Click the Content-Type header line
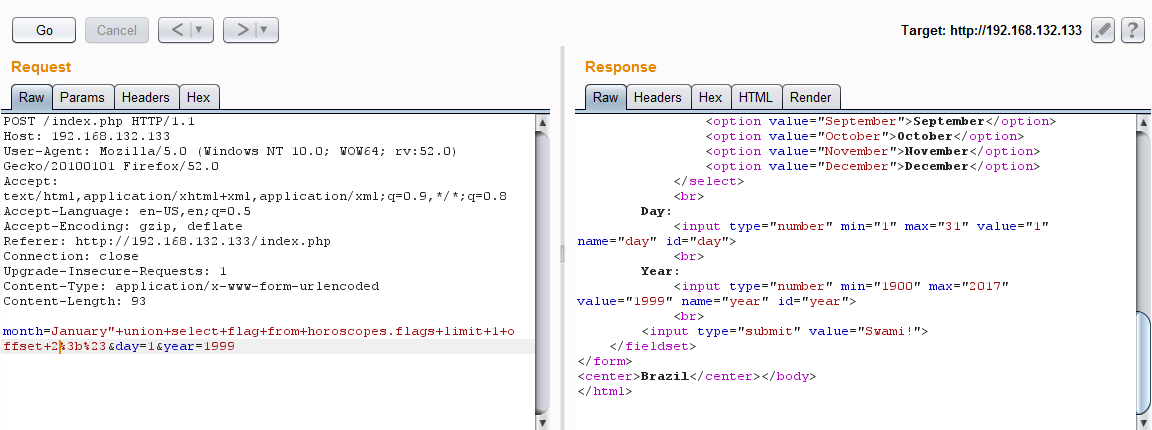Screen dimensions: 1152x430 (191, 286)
